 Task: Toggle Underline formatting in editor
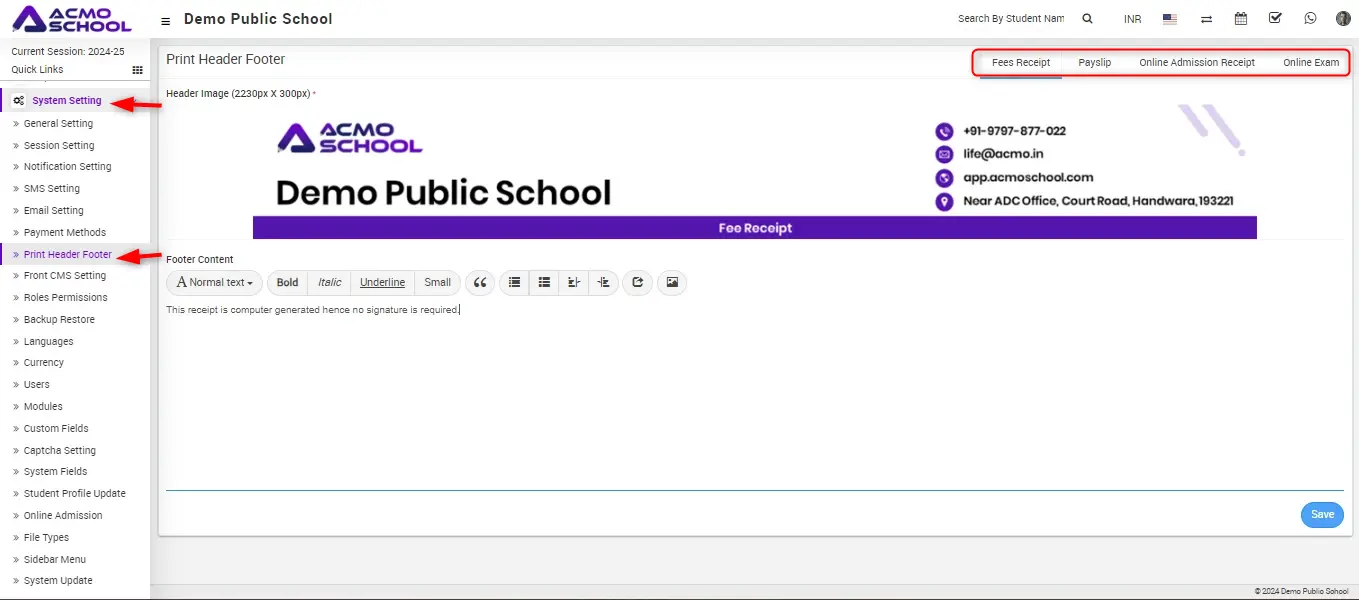point(382,283)
